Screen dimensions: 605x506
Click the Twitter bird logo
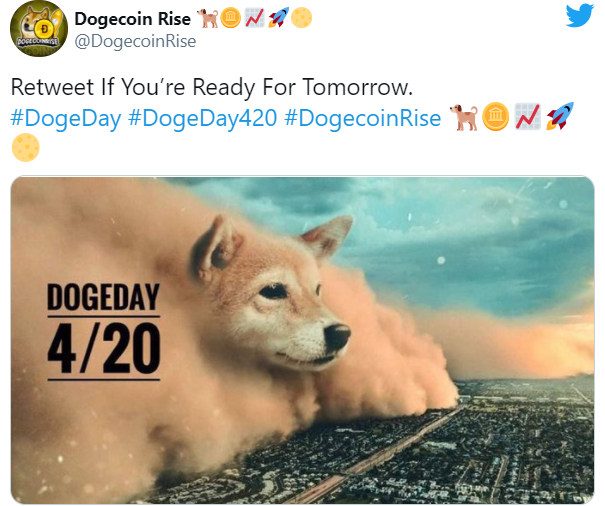[580, 15]
